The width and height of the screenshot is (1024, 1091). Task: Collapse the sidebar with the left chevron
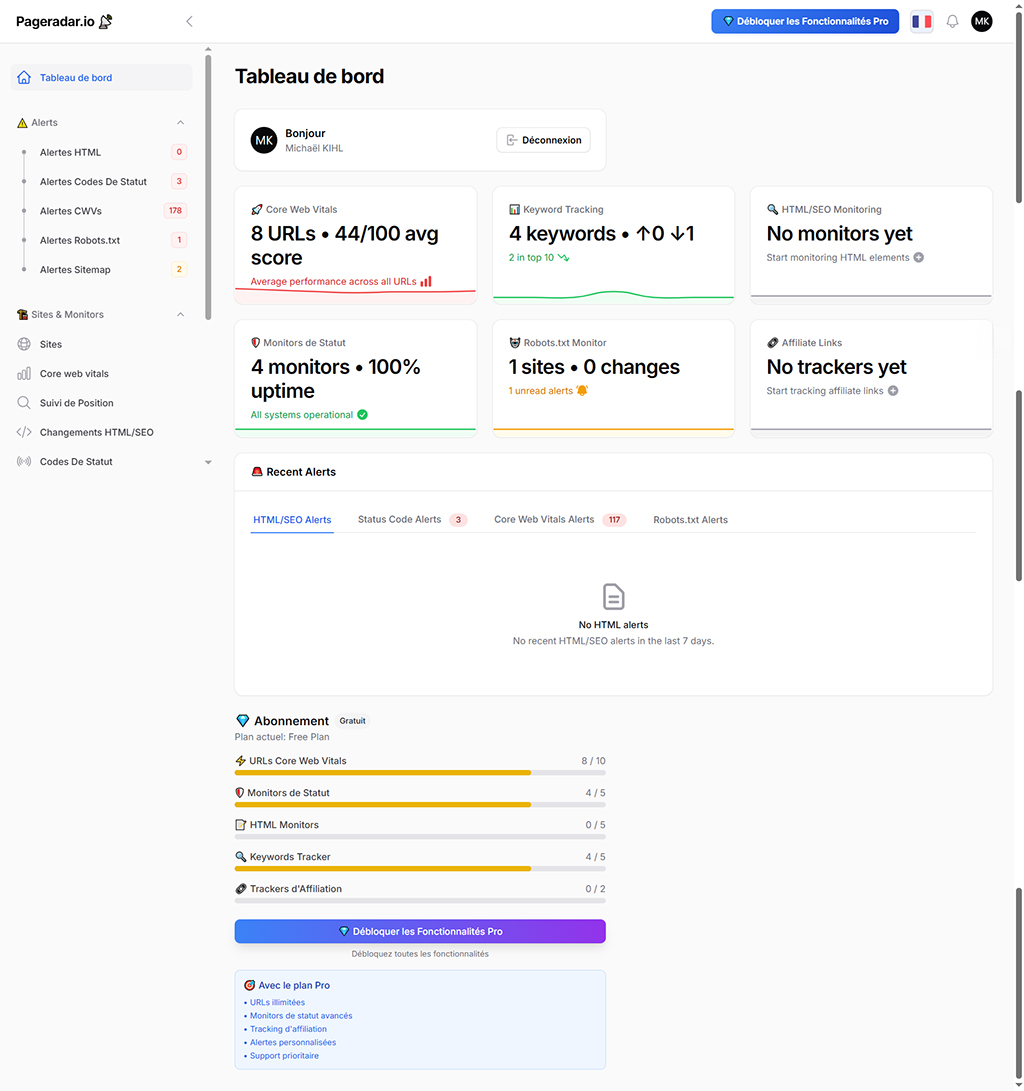point(189,21)
